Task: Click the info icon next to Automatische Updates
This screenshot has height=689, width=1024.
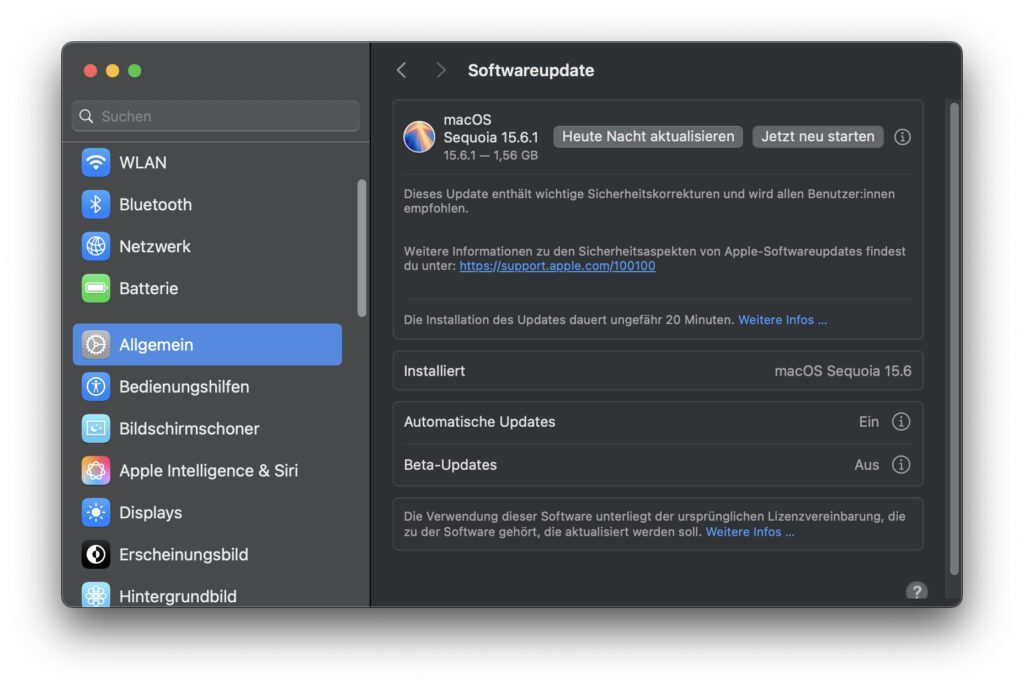Action: pos(901,422)
